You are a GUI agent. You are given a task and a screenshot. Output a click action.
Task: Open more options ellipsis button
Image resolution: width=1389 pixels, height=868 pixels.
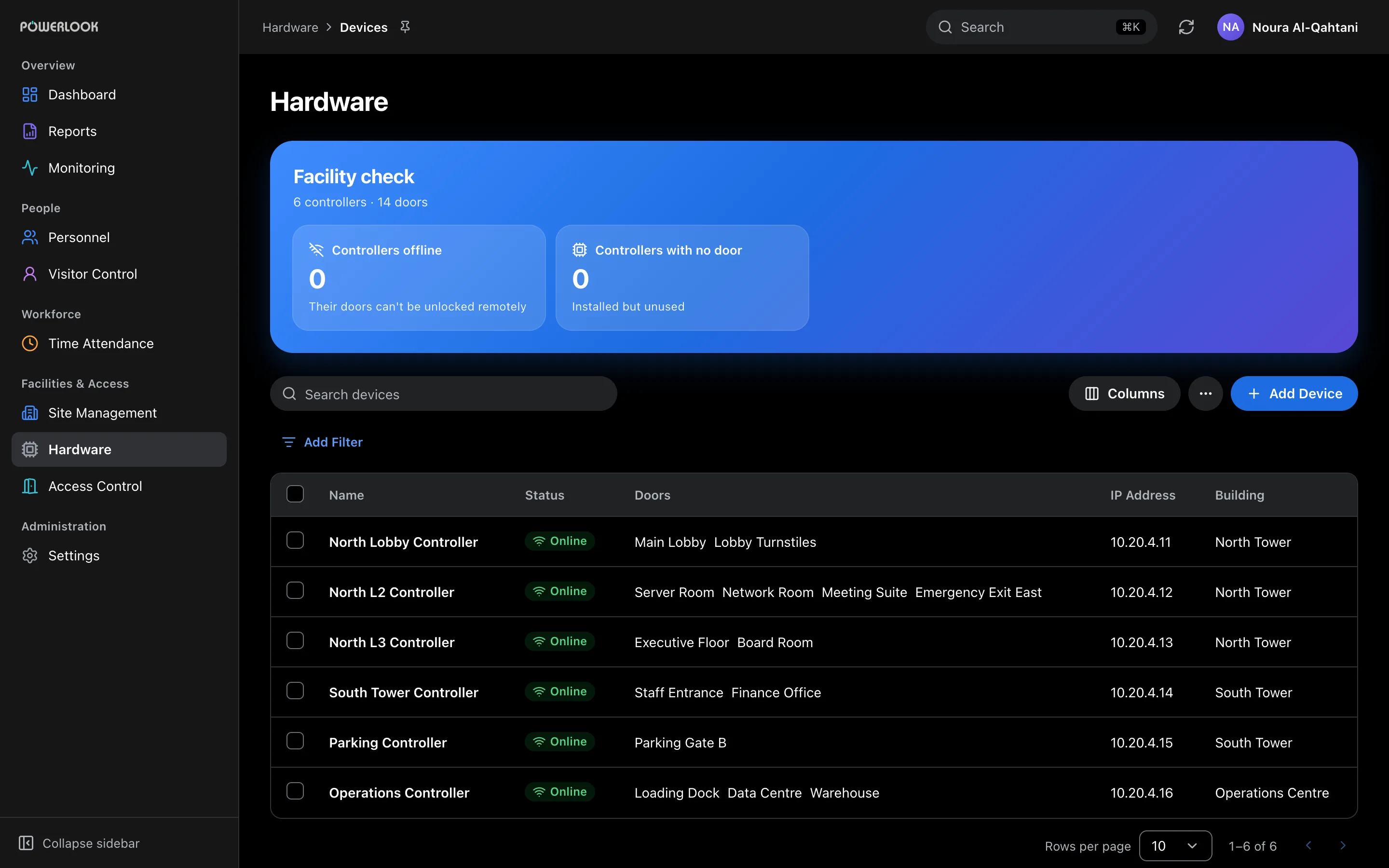[1205, 394]
